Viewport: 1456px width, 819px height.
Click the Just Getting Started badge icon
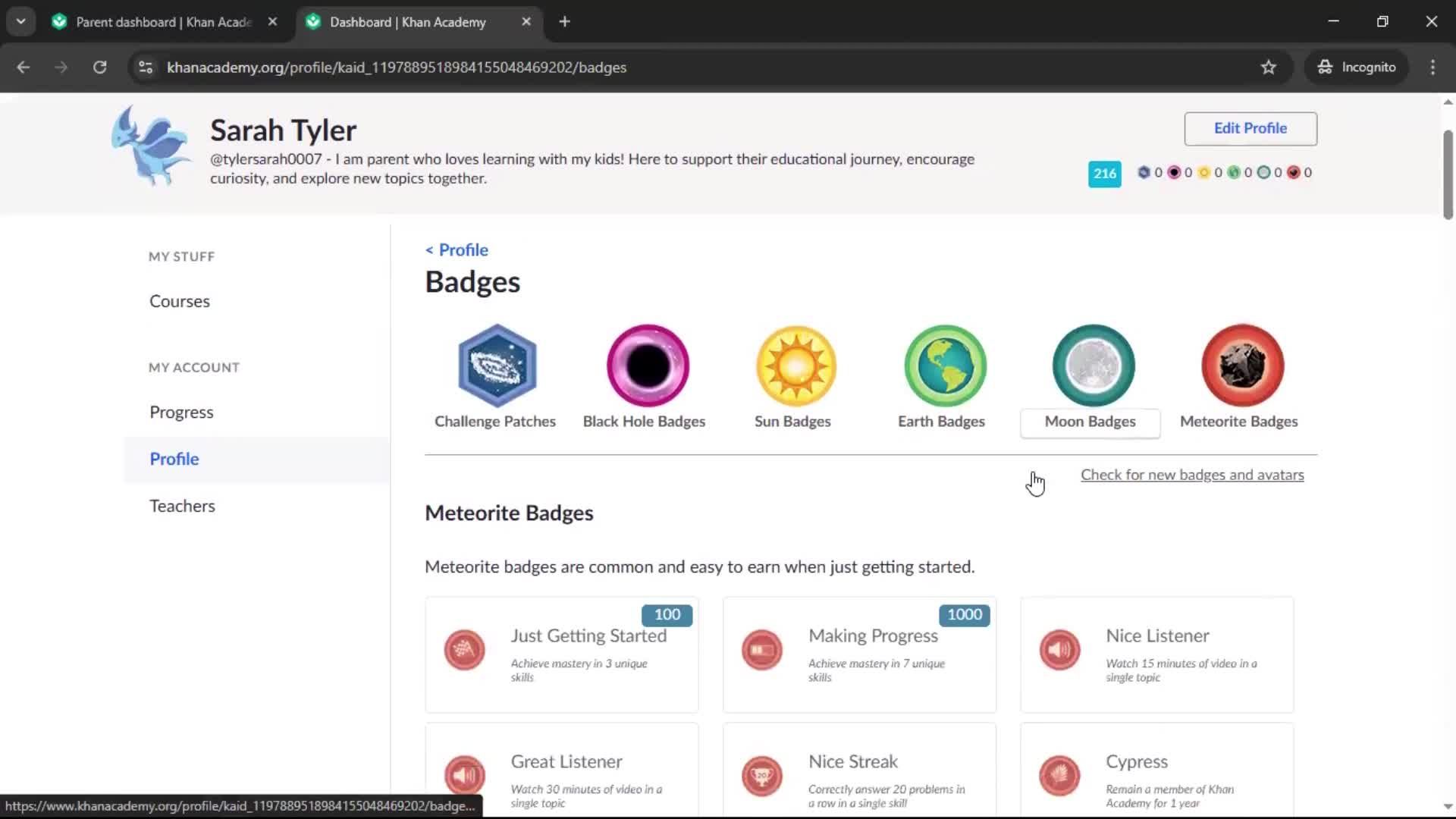pos(464,650)
